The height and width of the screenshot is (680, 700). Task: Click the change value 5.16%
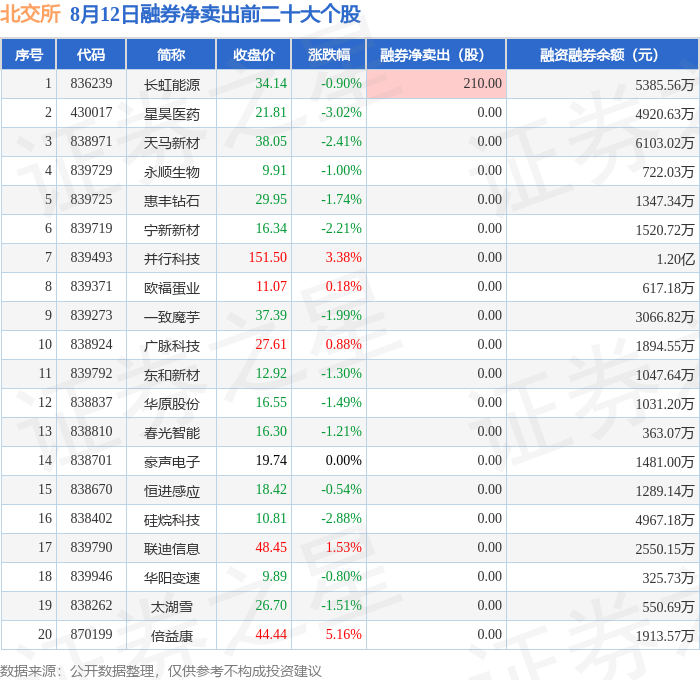pos(343,635)
